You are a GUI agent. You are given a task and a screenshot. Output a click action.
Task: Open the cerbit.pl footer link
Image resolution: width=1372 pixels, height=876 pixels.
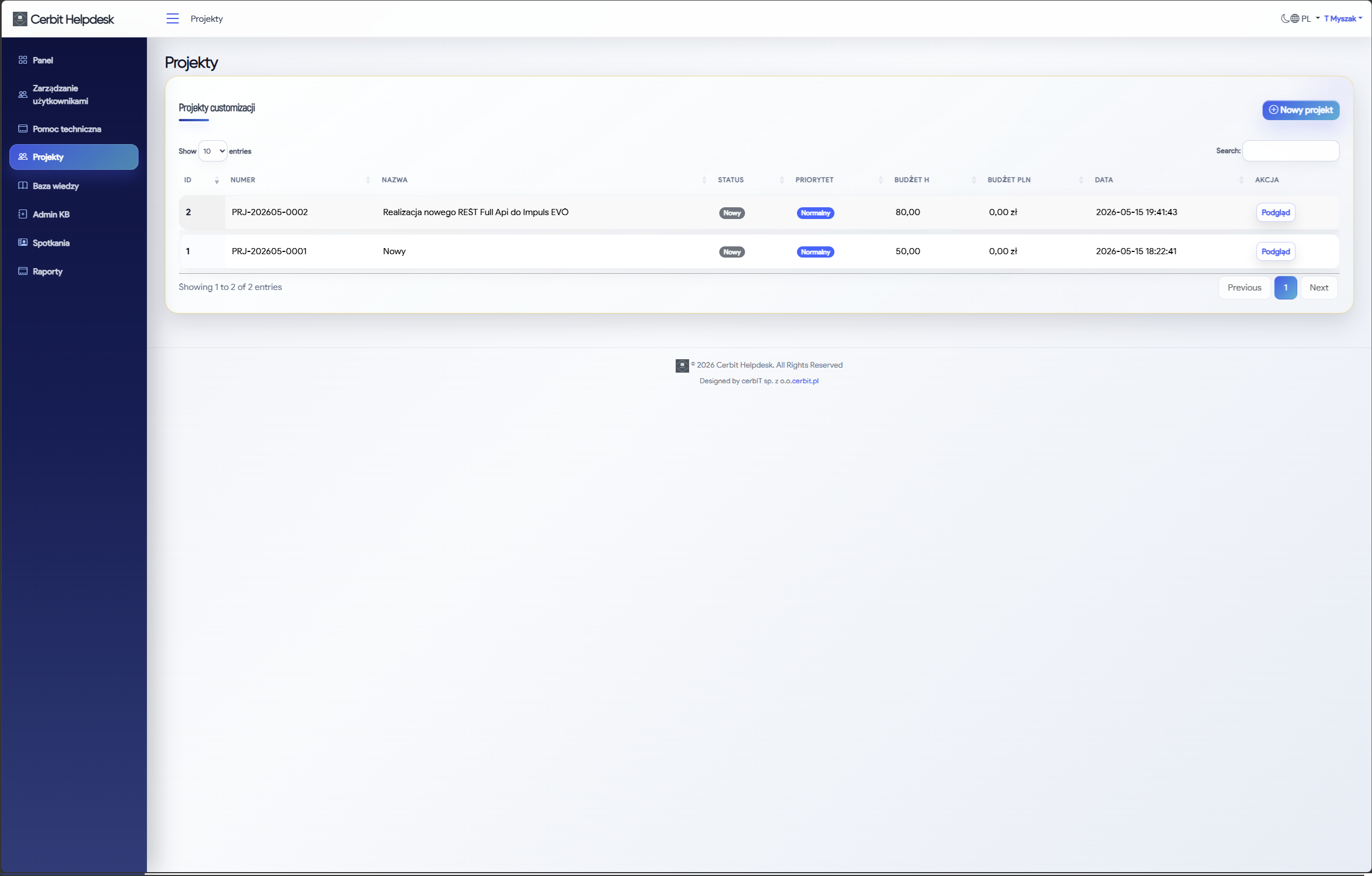point(805,381)
